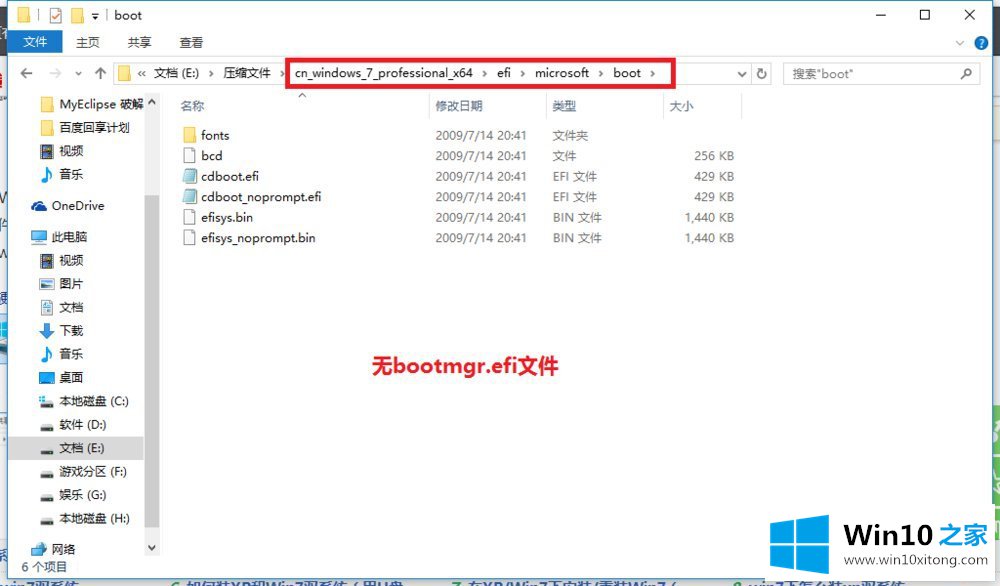Select 文档 (E:) drive in sidebar

tap(76, 448)
